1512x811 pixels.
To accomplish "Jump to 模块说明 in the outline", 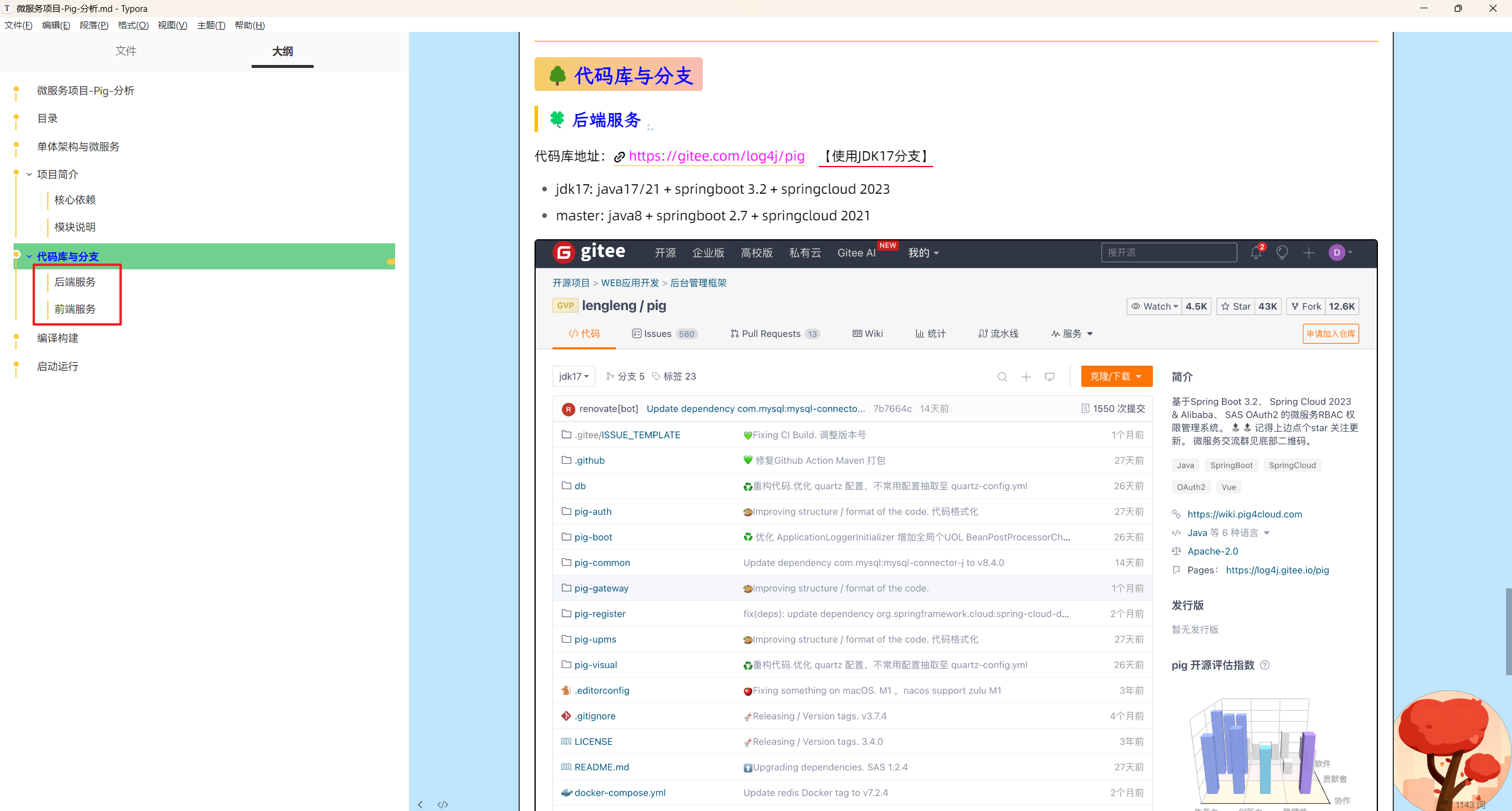I will coord(75,227).
